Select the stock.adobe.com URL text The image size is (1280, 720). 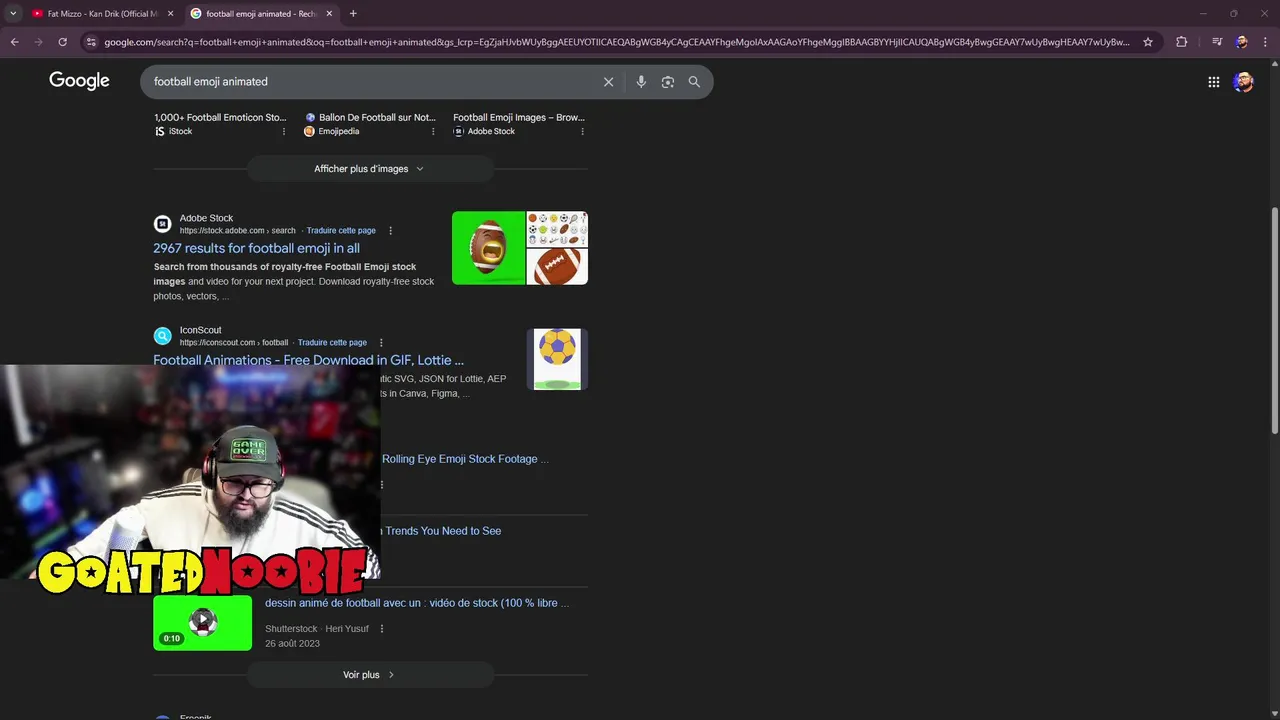pos(238,231)
